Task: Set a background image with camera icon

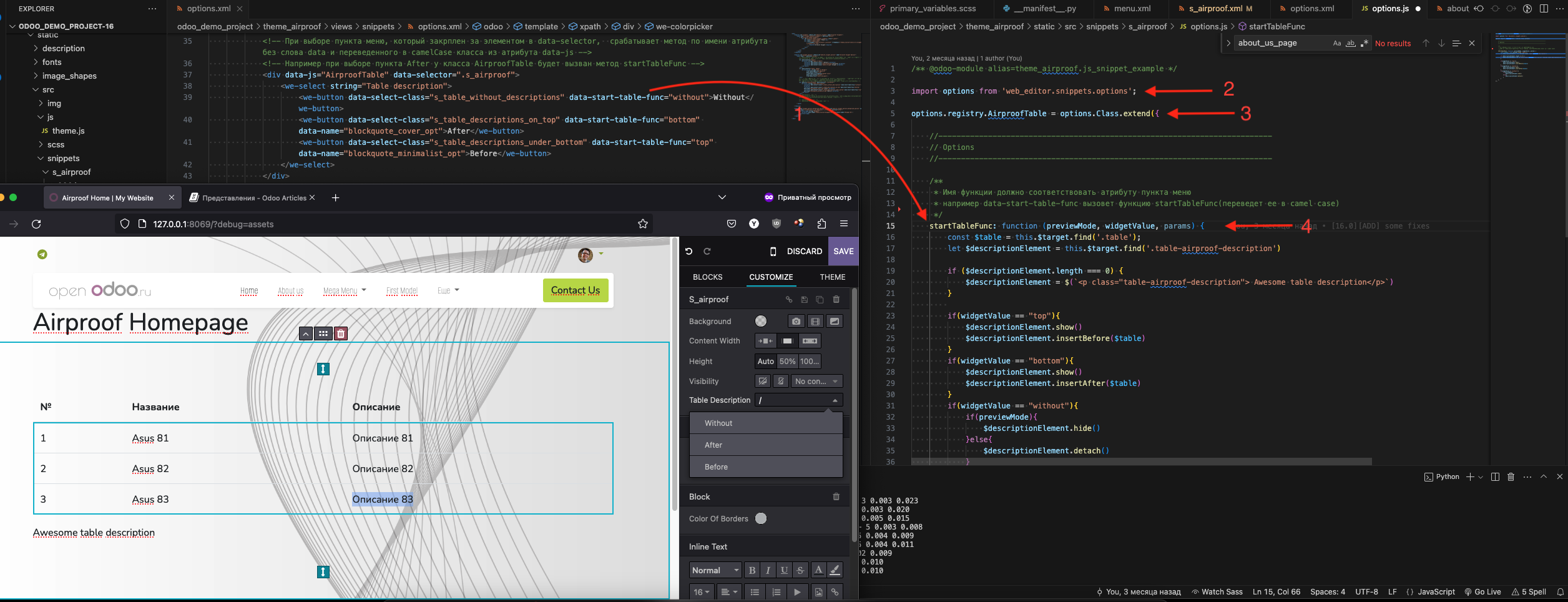Action: pyautogui.click(x=796, y=321)
